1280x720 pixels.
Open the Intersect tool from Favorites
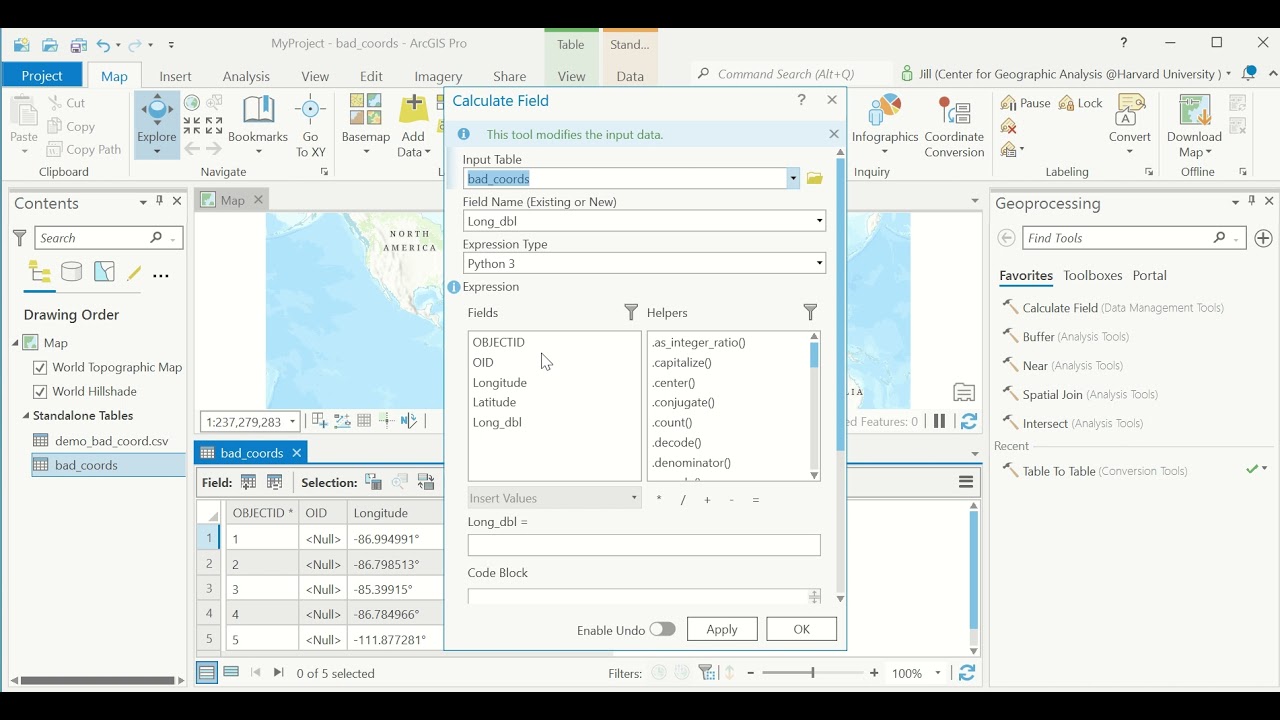pyautogui.click(x=1072, y=423)
